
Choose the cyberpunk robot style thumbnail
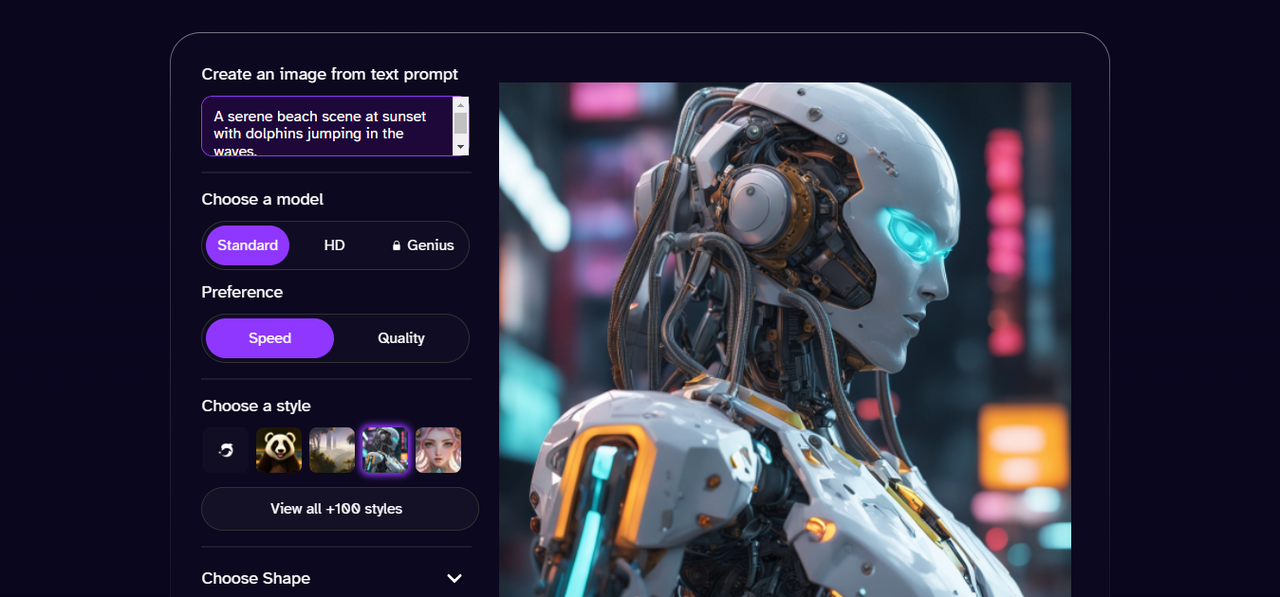[x=385, y=450]
